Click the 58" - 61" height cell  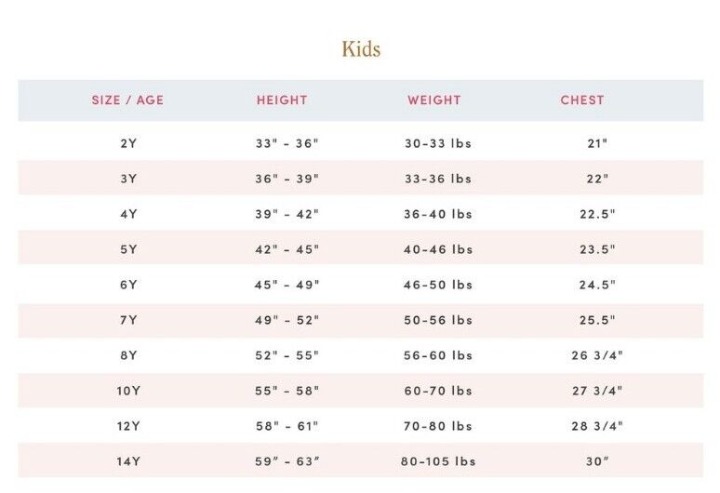pos(287,426)
